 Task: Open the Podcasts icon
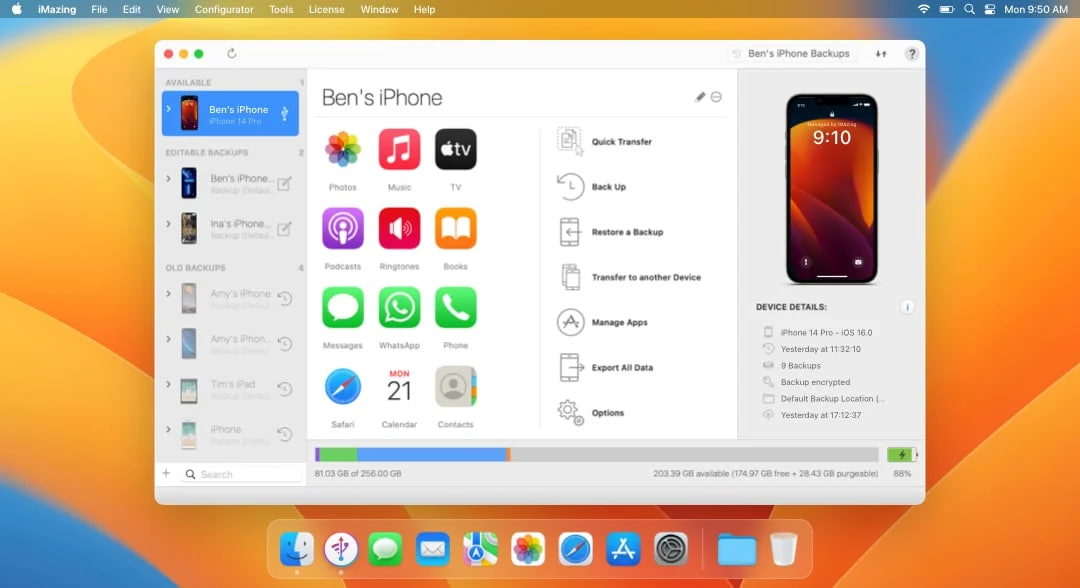point(343,229)
